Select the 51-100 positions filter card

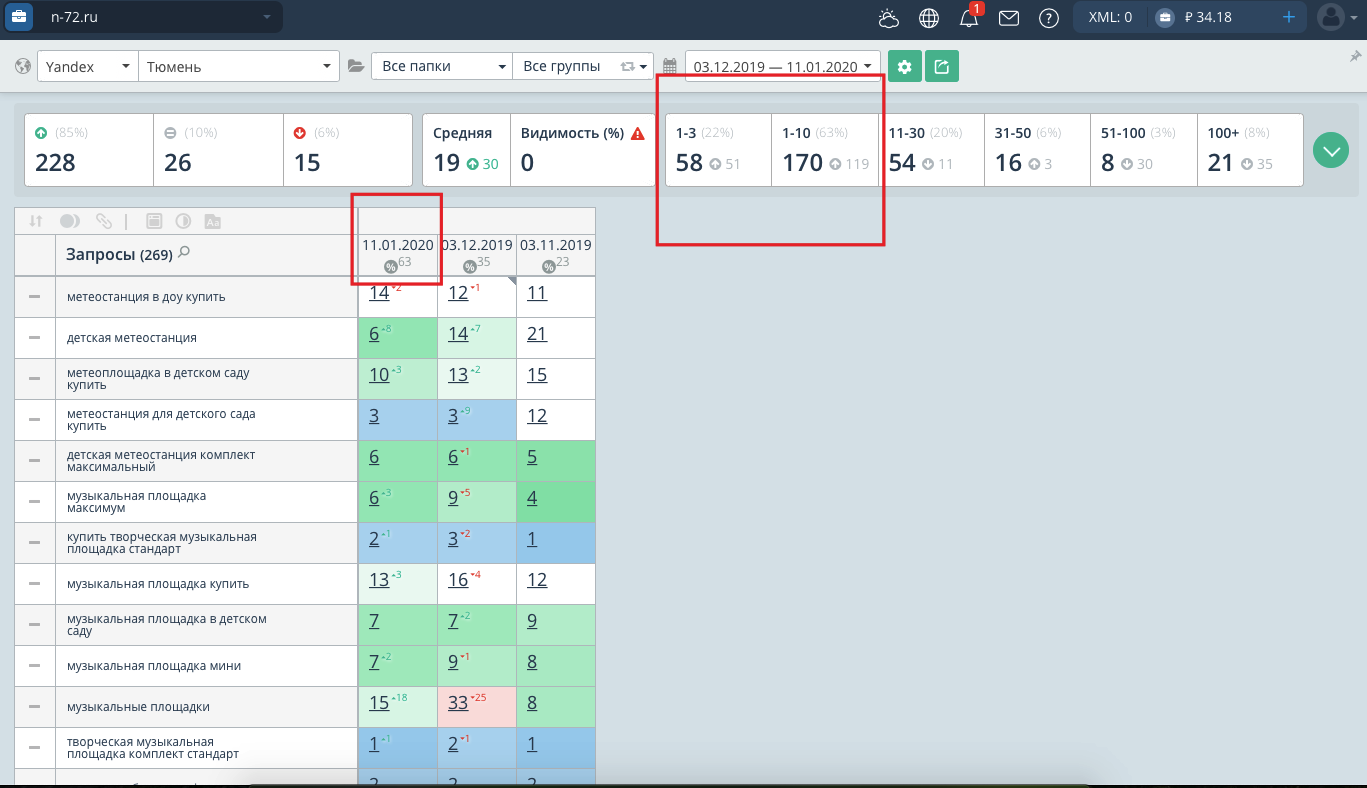coord(1144,150)
